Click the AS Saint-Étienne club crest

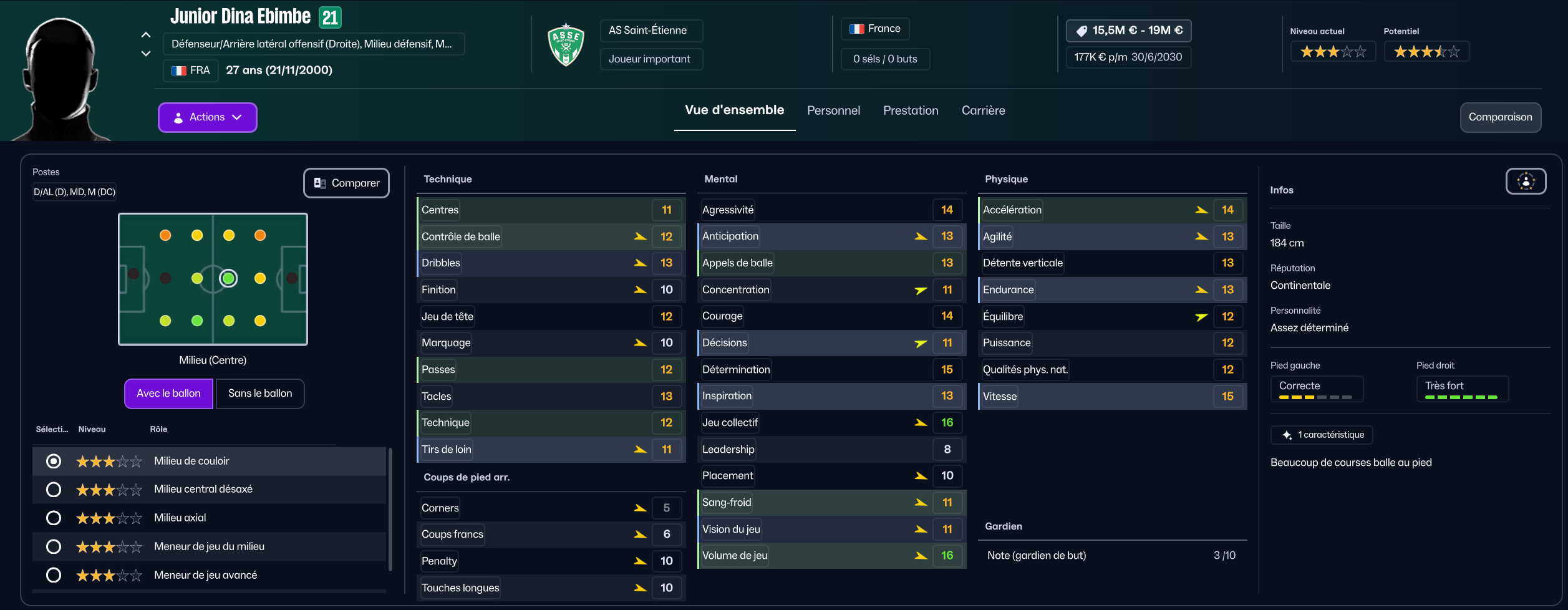566,45
